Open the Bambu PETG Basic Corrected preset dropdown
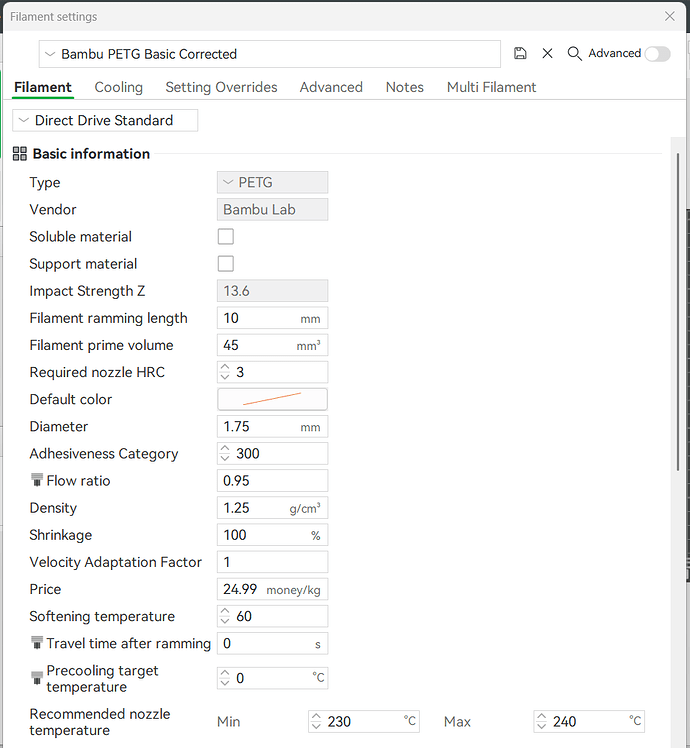 click(270, 54)
